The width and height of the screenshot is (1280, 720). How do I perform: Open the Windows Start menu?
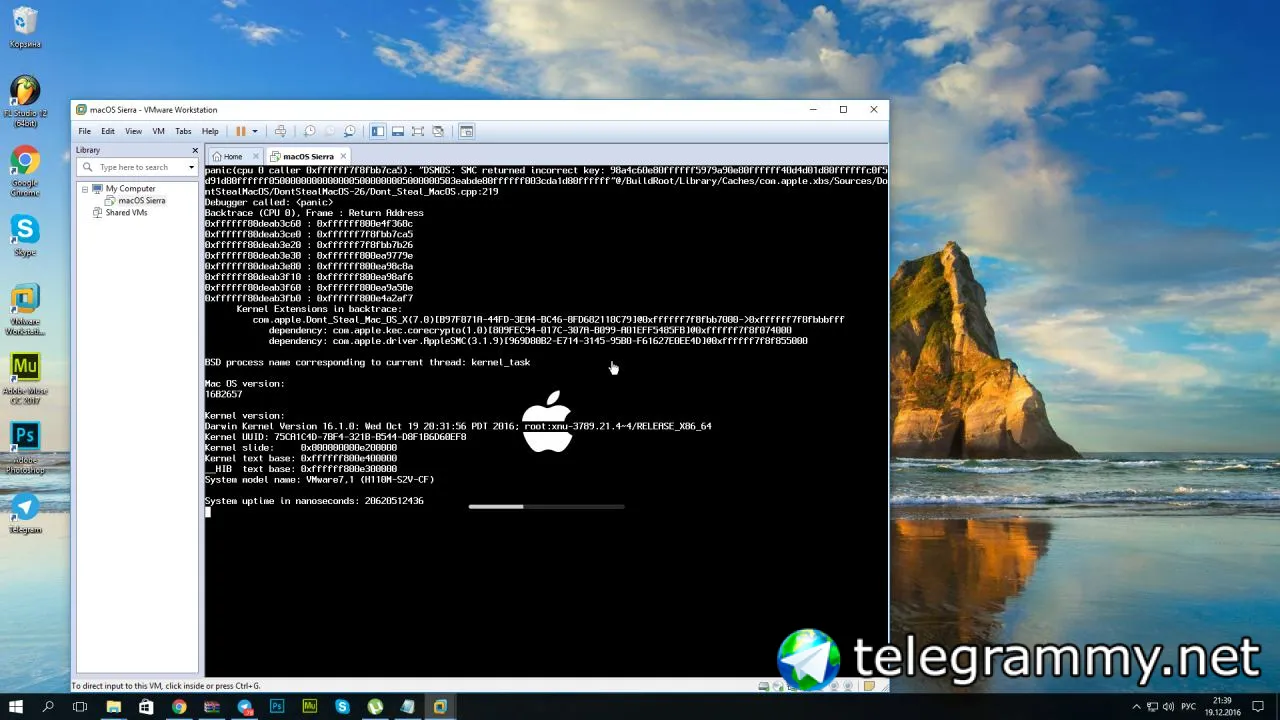click(x=16, y=707)
